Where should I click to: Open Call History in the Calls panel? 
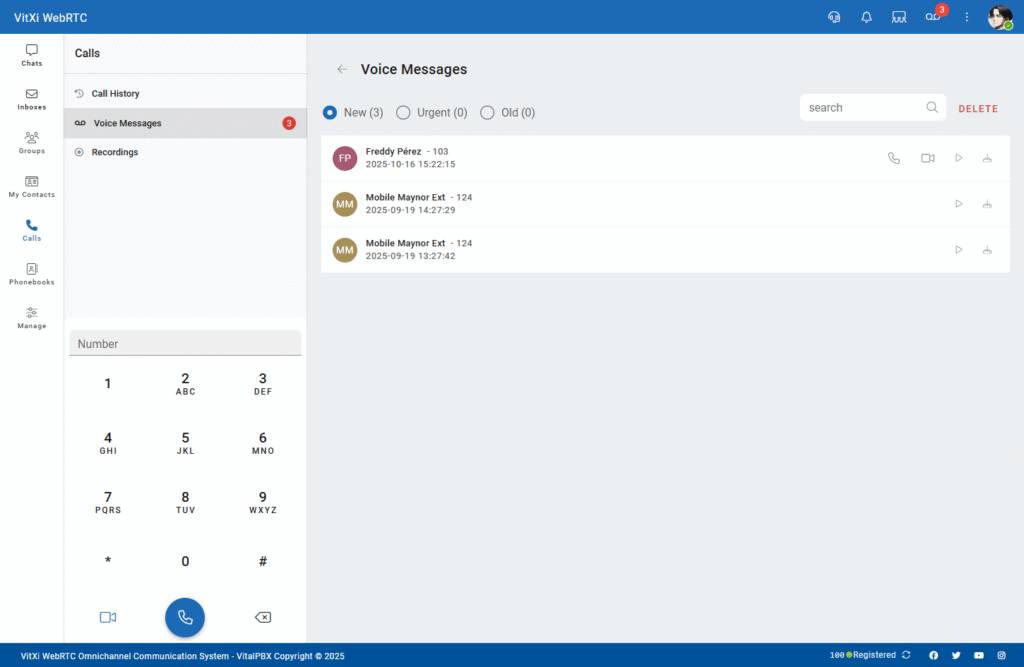point(115,94)
